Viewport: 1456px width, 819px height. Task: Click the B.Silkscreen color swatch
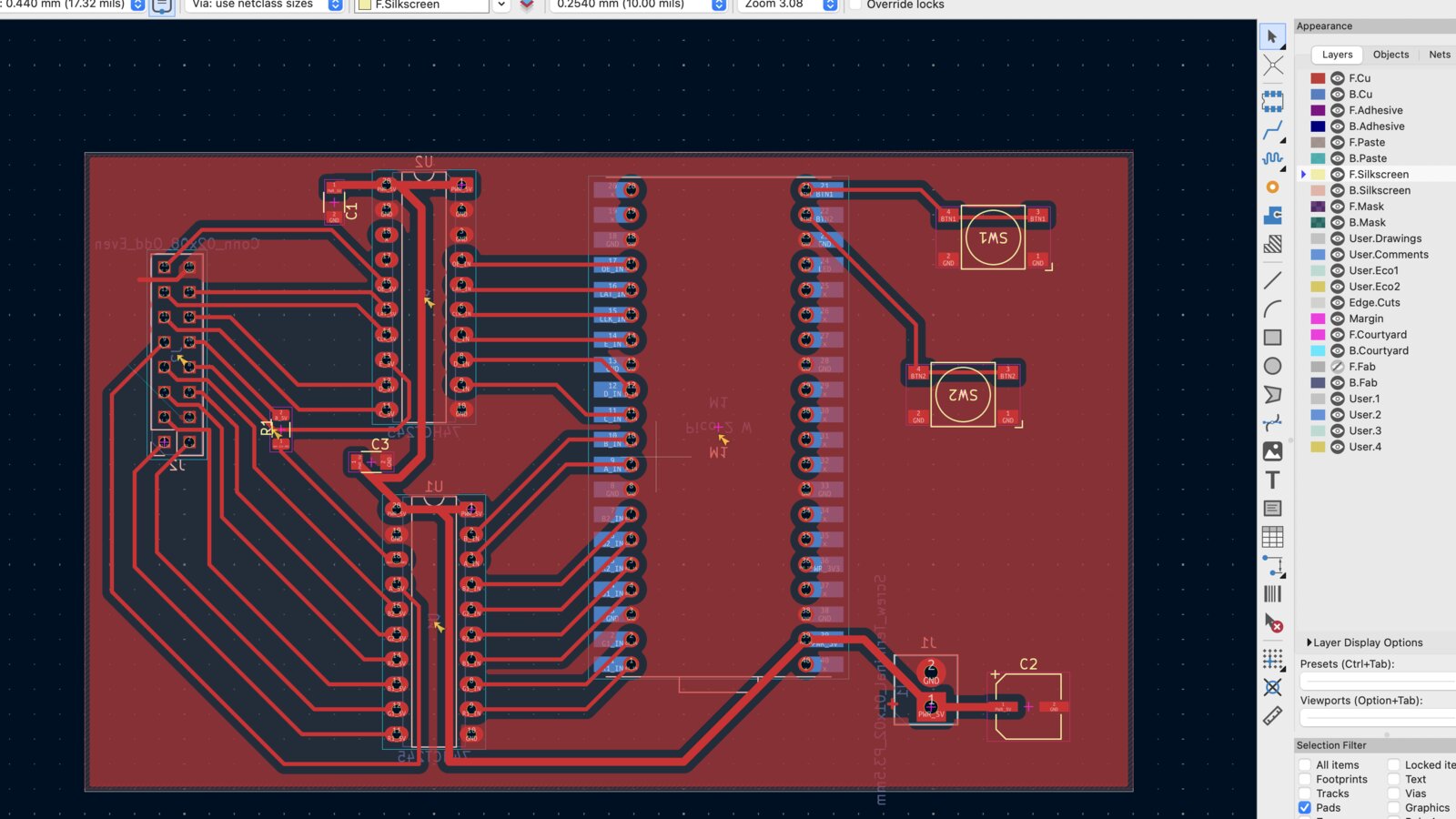click(1318, 191)
